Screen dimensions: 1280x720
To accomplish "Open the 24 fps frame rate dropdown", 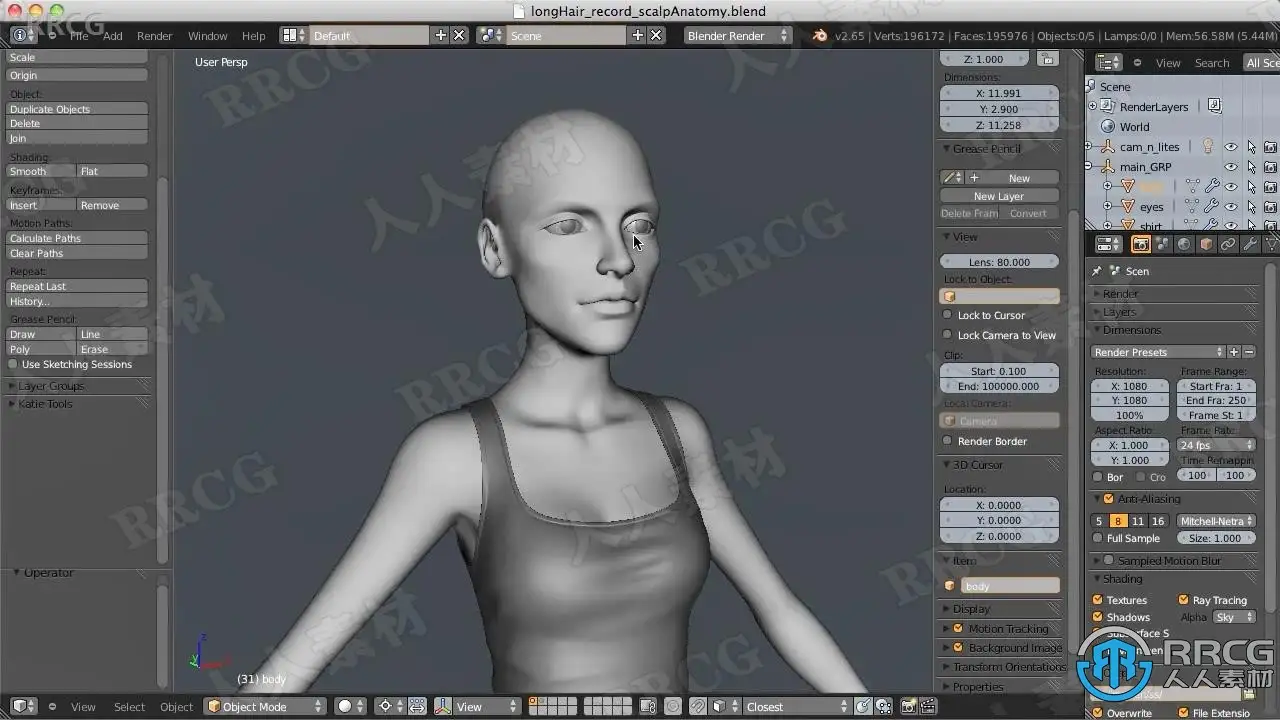I will point(1216,445).
